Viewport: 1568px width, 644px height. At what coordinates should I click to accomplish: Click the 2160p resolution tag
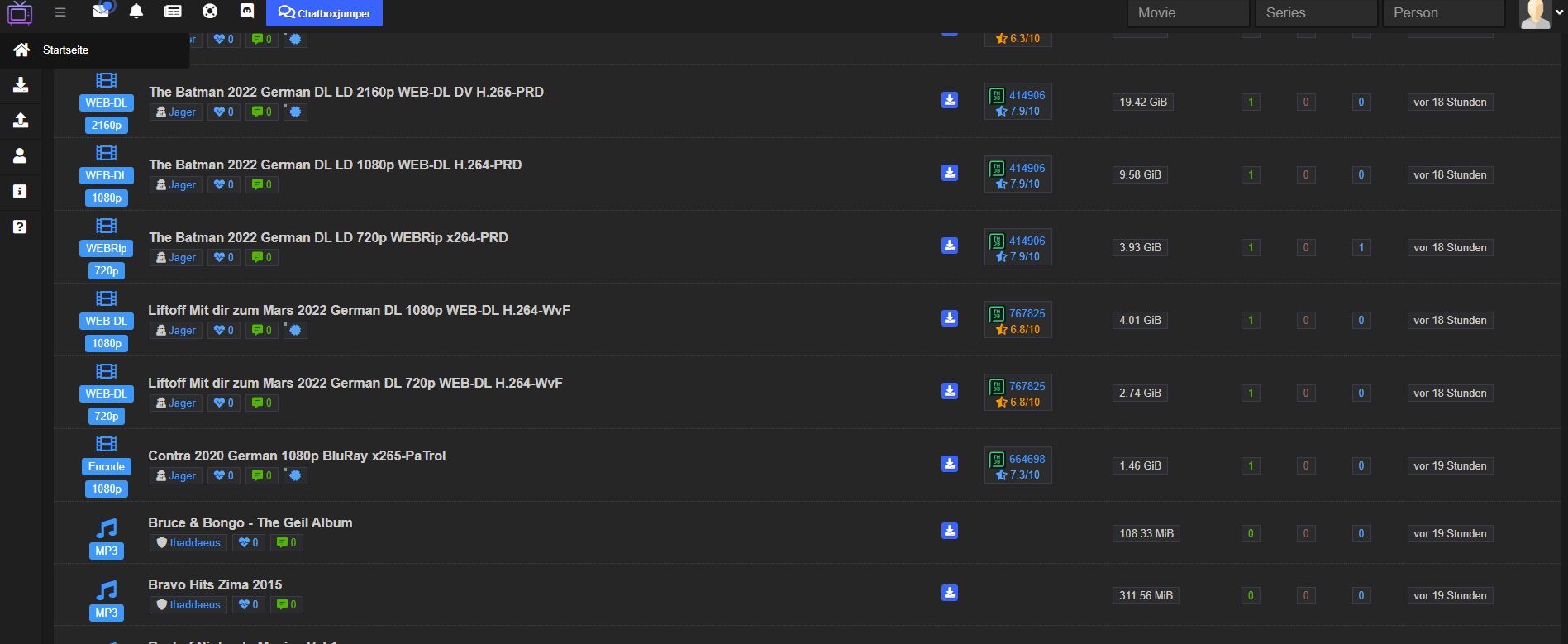(107, 125)
